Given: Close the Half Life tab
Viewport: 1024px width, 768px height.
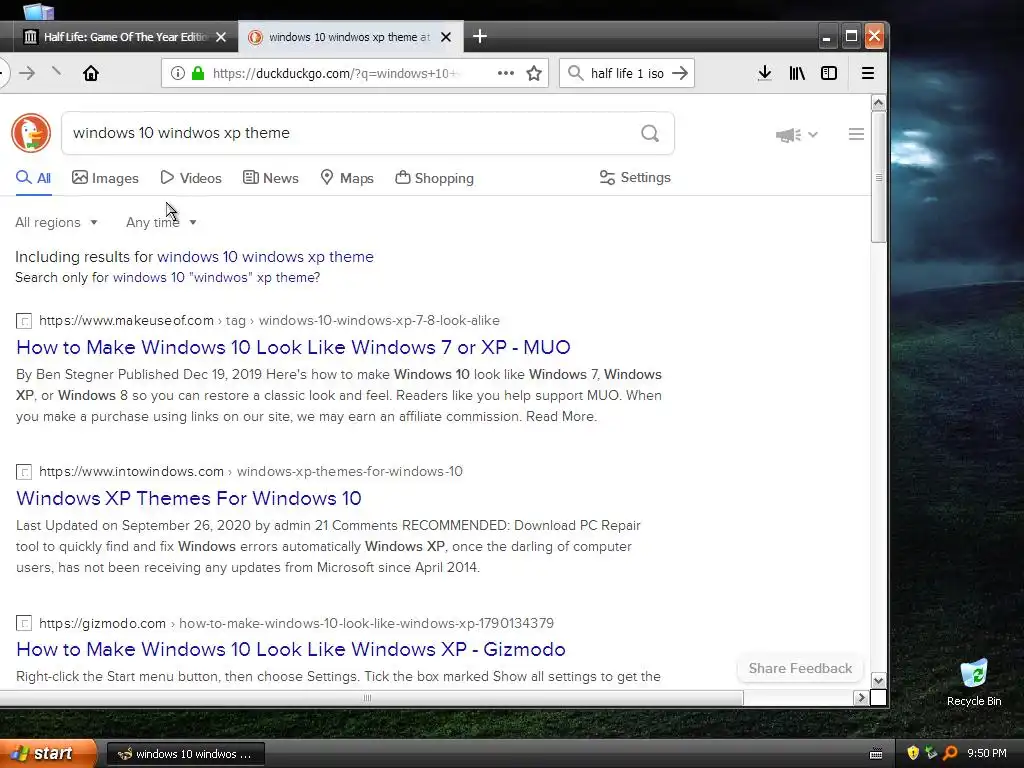Looking at the screenshot, I should (221, 37).
